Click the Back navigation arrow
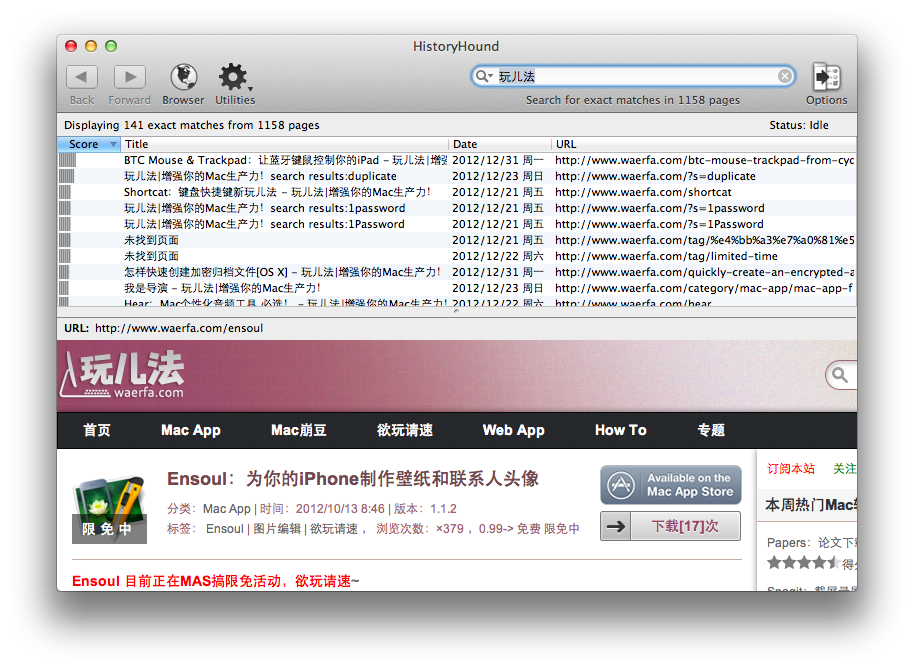This screenshot has height=670, width=914. (x=82, y=77)
